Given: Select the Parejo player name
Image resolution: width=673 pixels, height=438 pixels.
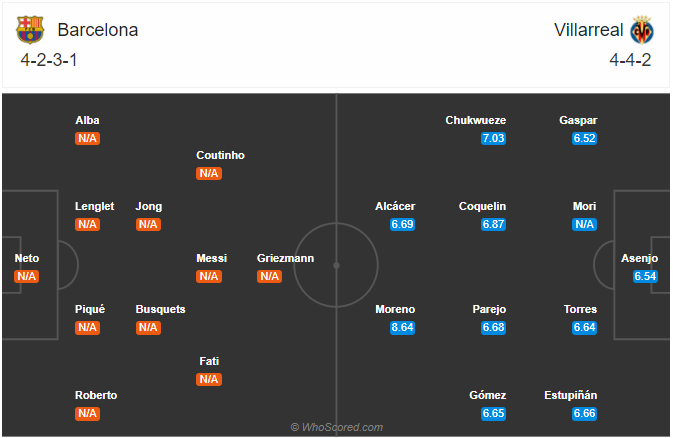Looking at the screenshot, I should pyautogui.click(x=489, y=309).
